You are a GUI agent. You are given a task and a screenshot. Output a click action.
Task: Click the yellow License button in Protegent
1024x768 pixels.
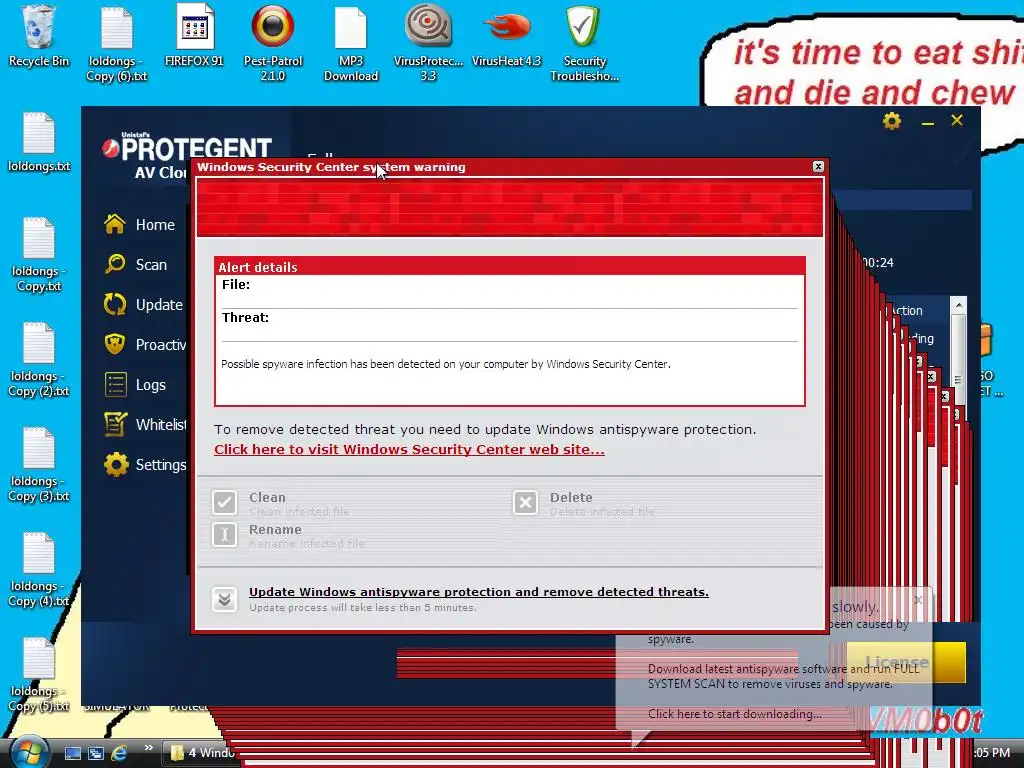(x=906, y=662)
